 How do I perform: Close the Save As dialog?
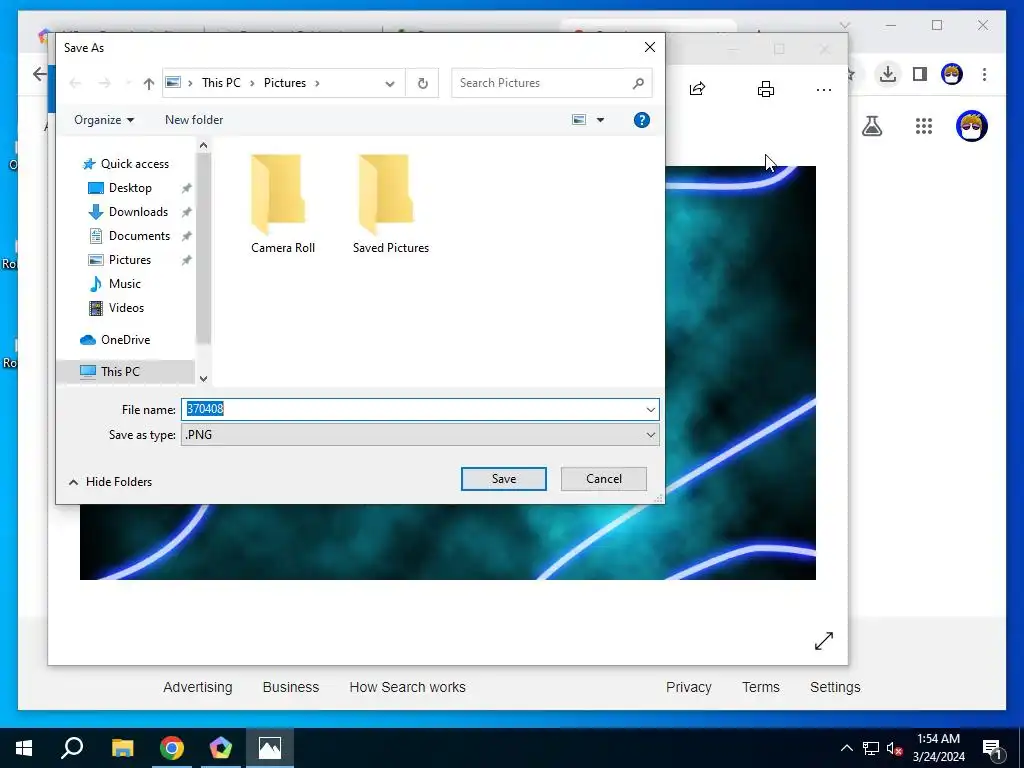click(x=650, y=47)
